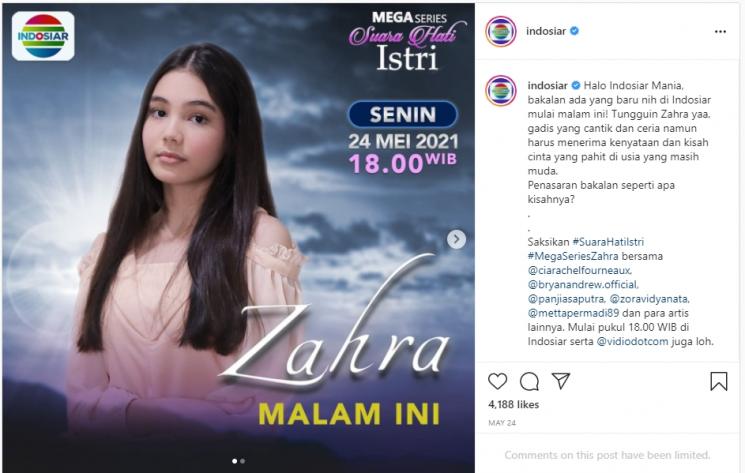Screen dimensions: 745x473
Task: Share post via paper plane icon
Action: coord(561,380)
